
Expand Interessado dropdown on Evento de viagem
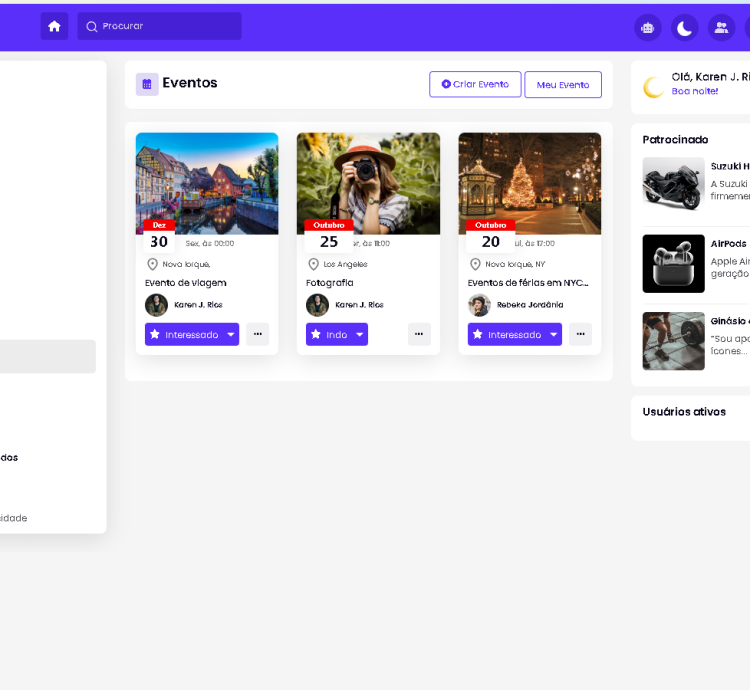coord(231,335)
